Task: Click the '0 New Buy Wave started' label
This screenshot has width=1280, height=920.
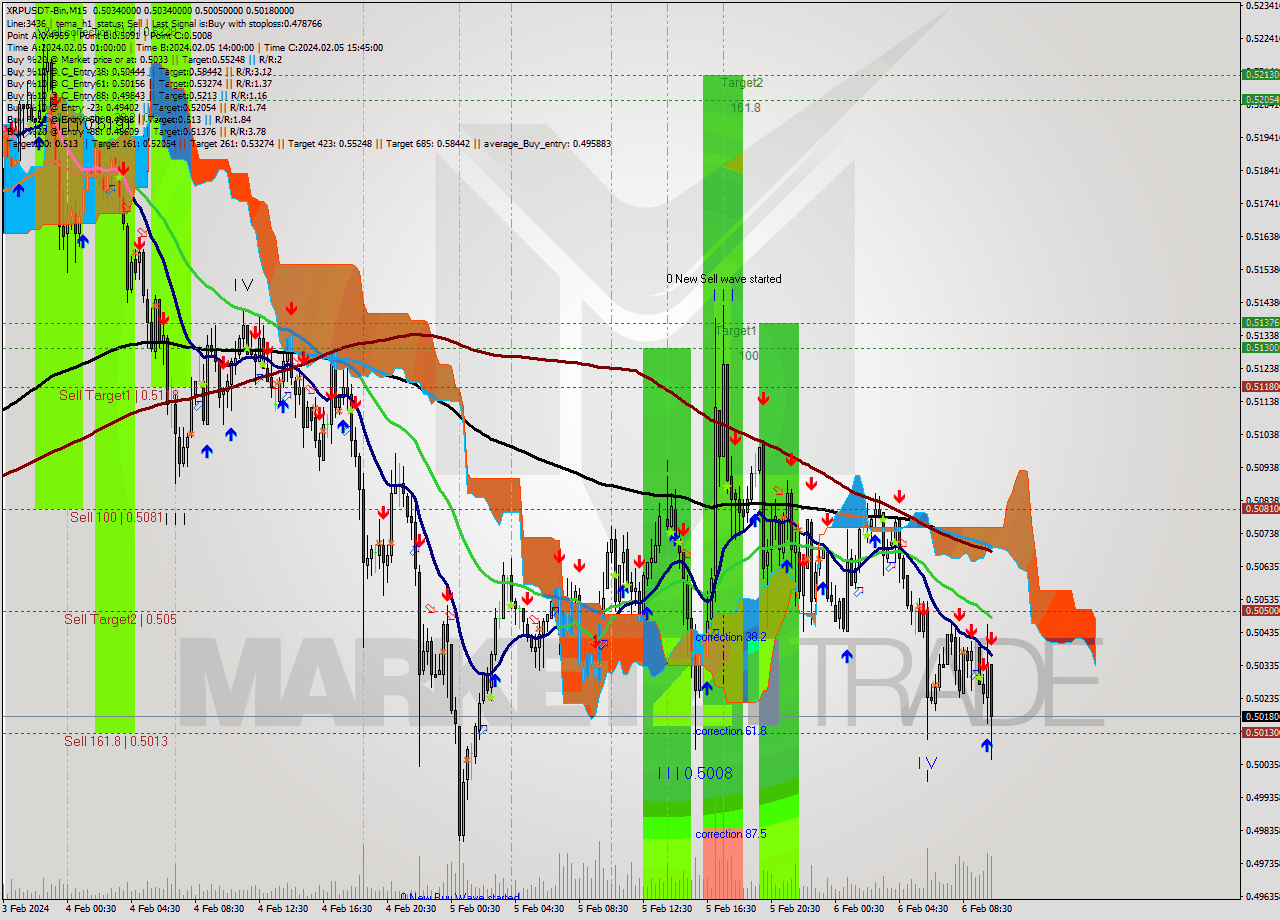Action: 460,897
